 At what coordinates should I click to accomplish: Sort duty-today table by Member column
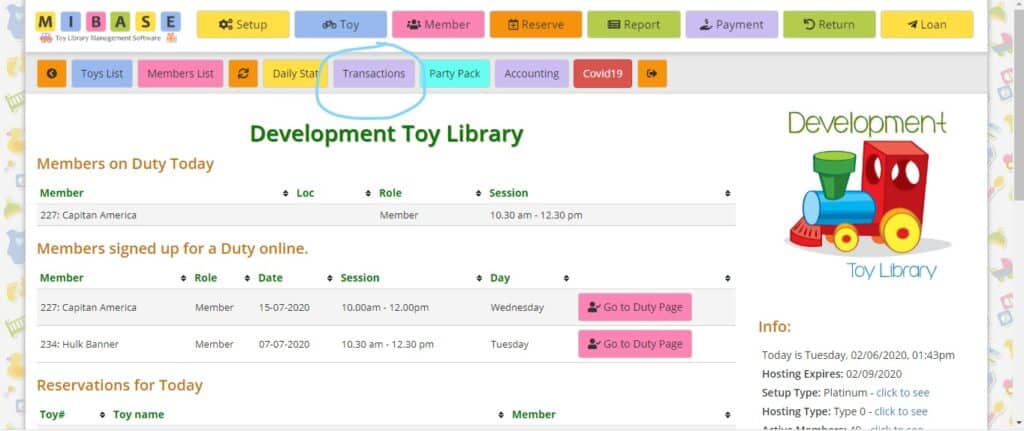(x=164, y=193)
